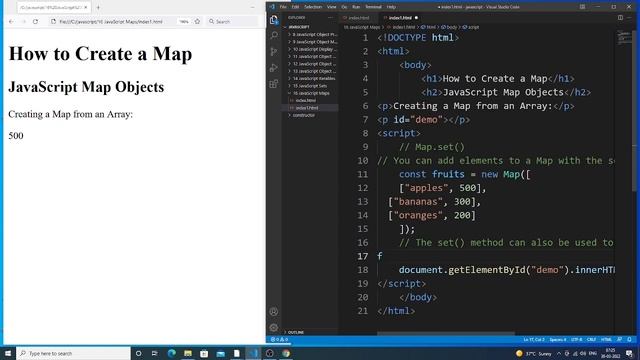Open the Search view in VS Code activity bar
640x360 pixels.
pos(274,36)
